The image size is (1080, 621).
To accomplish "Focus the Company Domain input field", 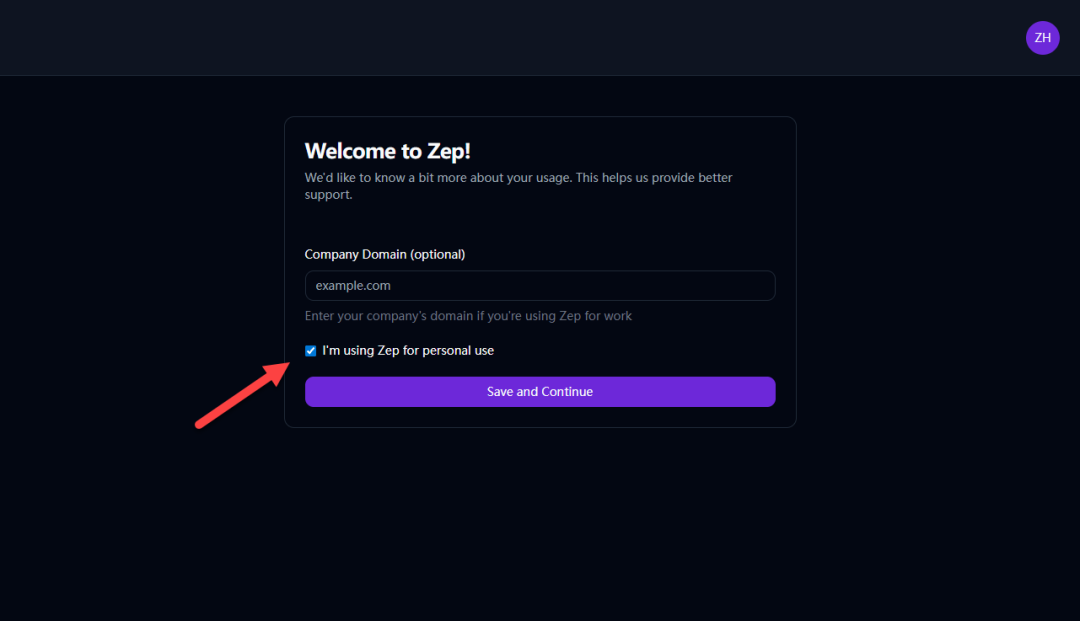I will pos(540,286).
